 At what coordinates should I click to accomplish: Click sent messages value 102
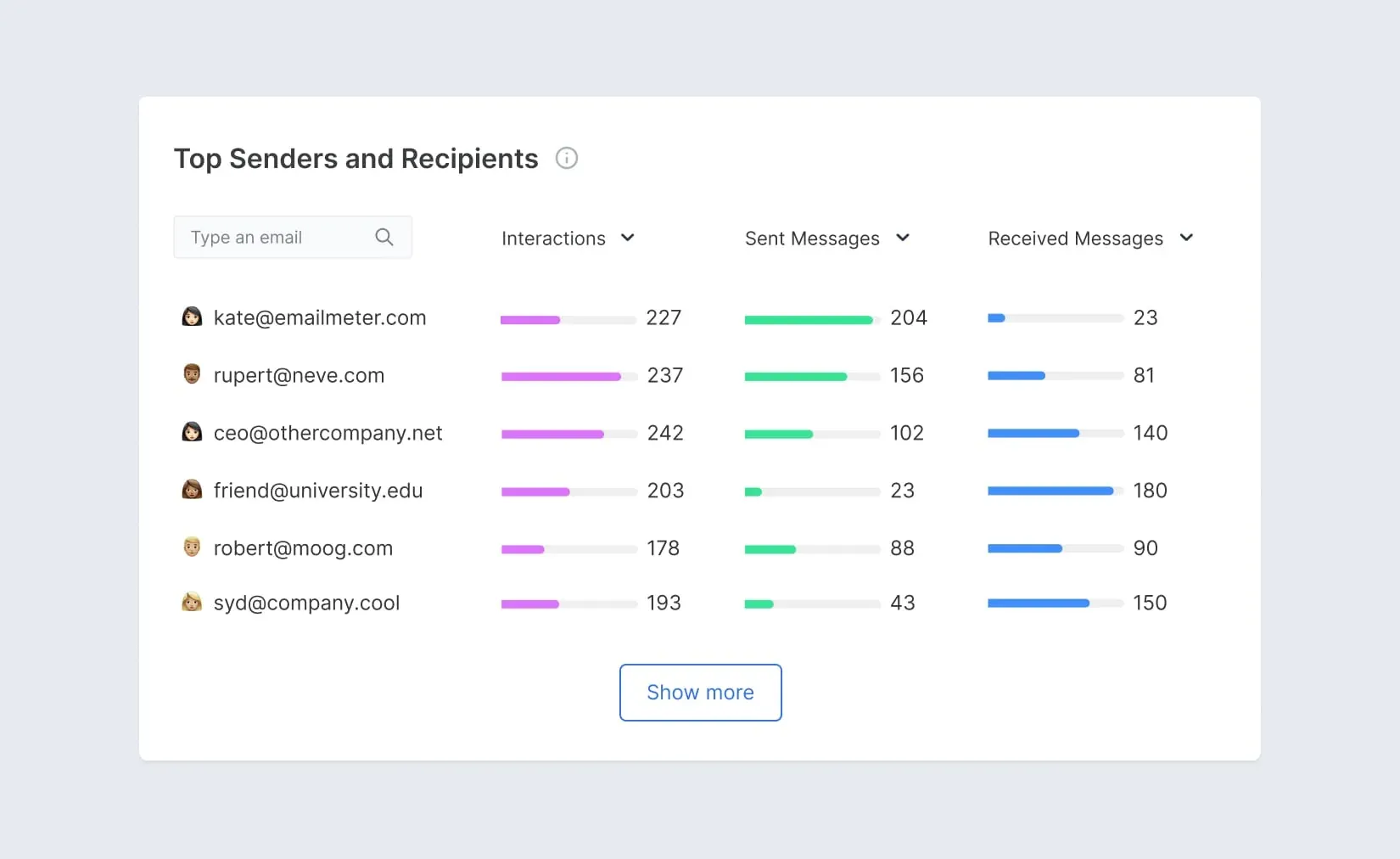coord(907,433)
